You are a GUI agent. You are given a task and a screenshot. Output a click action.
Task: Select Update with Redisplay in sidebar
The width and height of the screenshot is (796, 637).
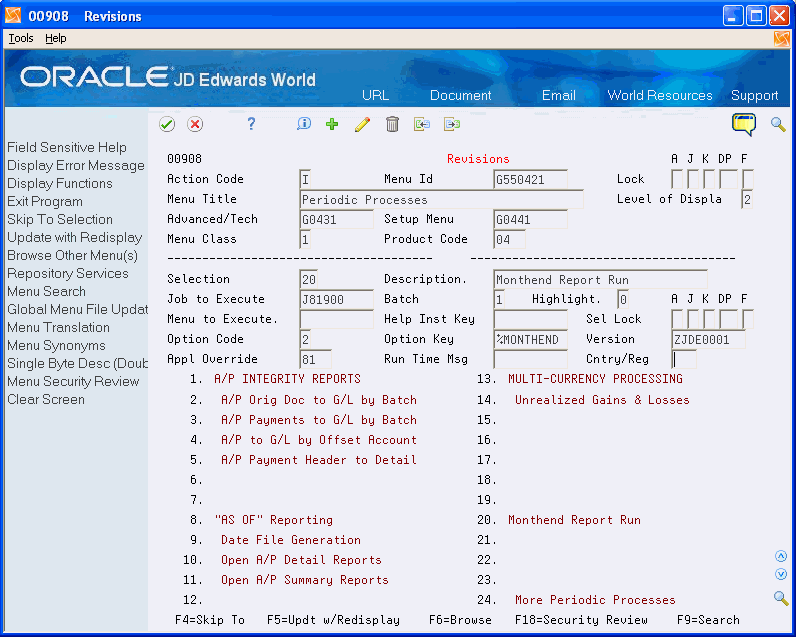pos(75,238)
